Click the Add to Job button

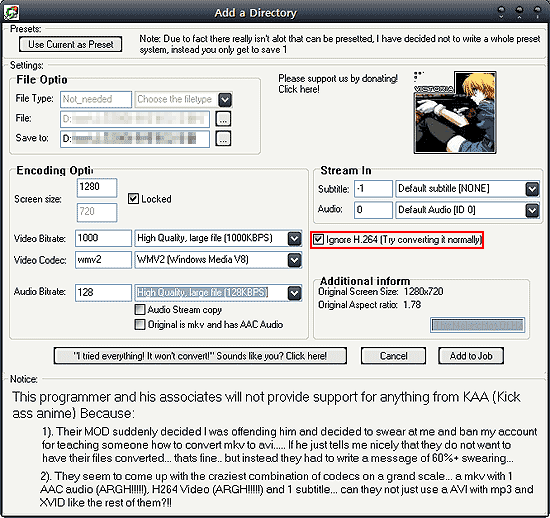[x=471, y=356]
